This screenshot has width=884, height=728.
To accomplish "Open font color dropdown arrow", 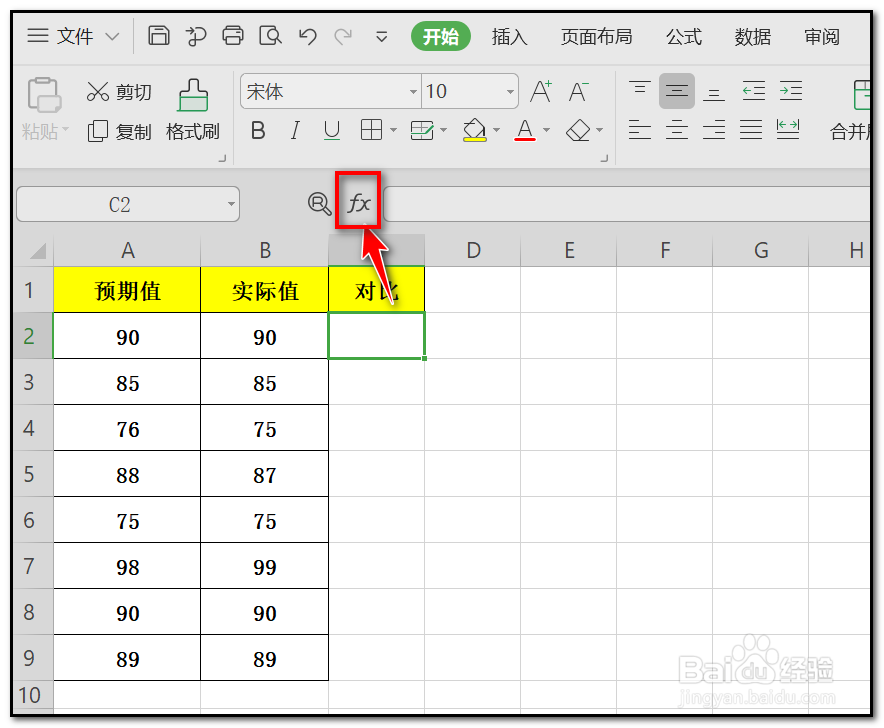I will 546,131.
